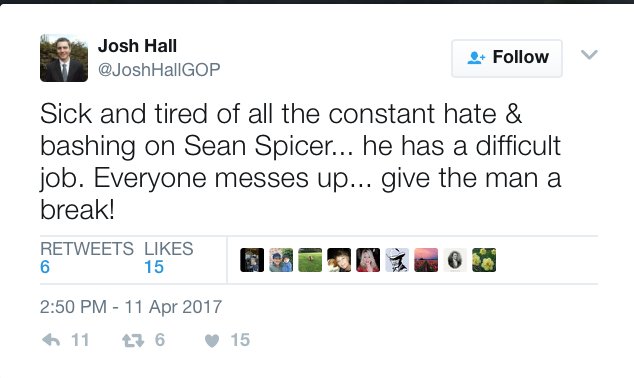View the list of 15 likes
Image resolution: width=634 pixels, height=378 pixels.
(x=169, y=258)
